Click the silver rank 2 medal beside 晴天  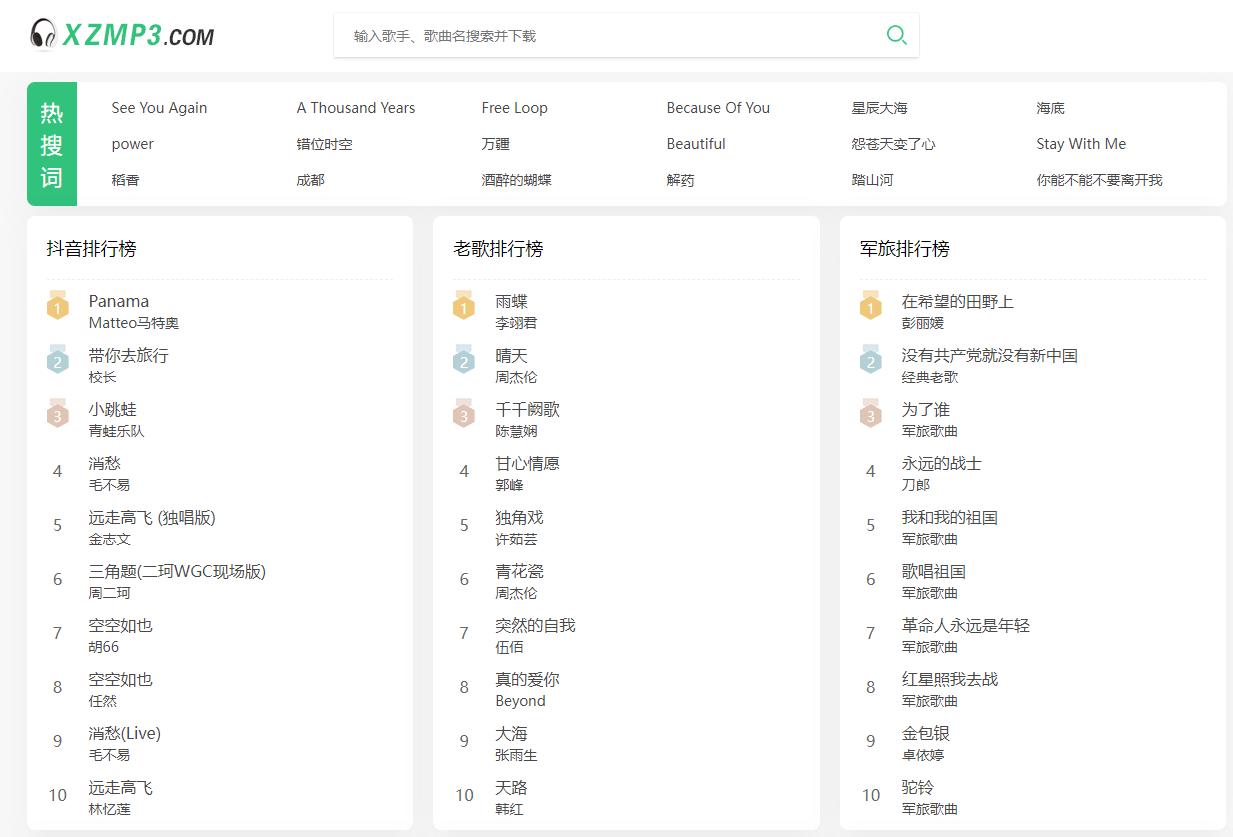coord(464,361)
